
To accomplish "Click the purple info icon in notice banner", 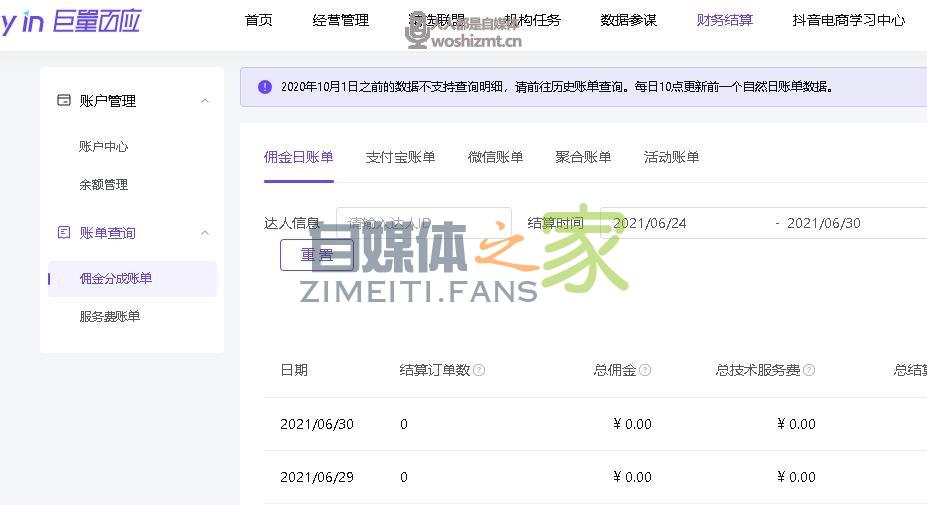I will coord(265,87).
